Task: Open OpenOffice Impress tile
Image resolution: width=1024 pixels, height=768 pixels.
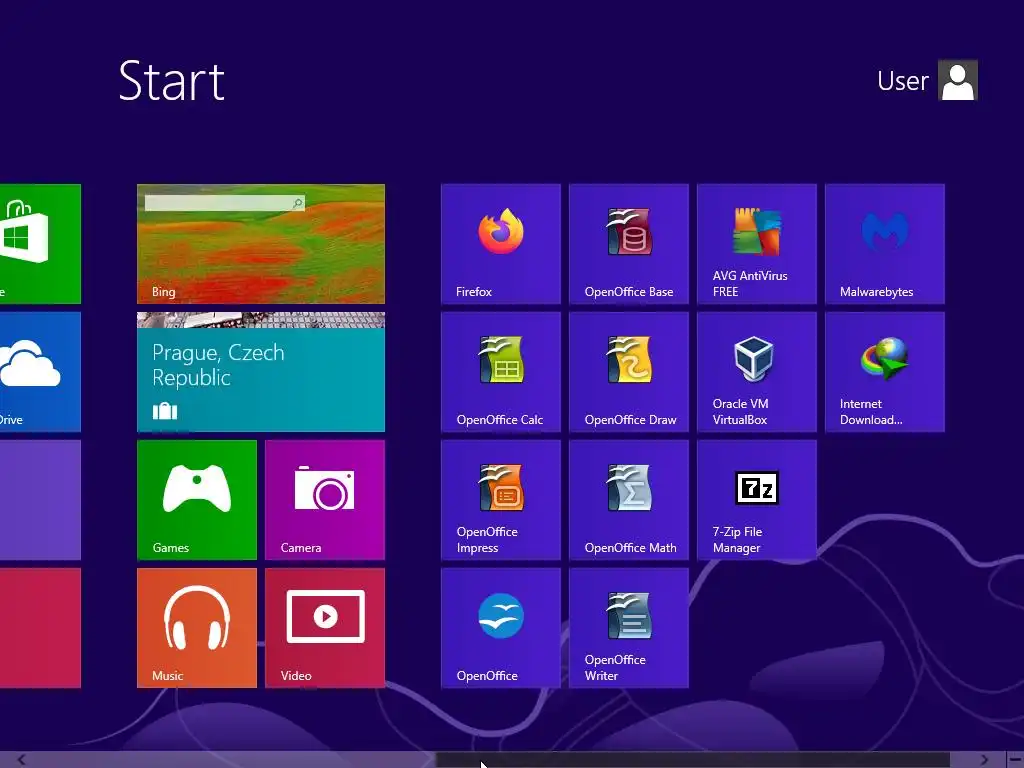Action: pyautogui.click(x=501, y=500)
